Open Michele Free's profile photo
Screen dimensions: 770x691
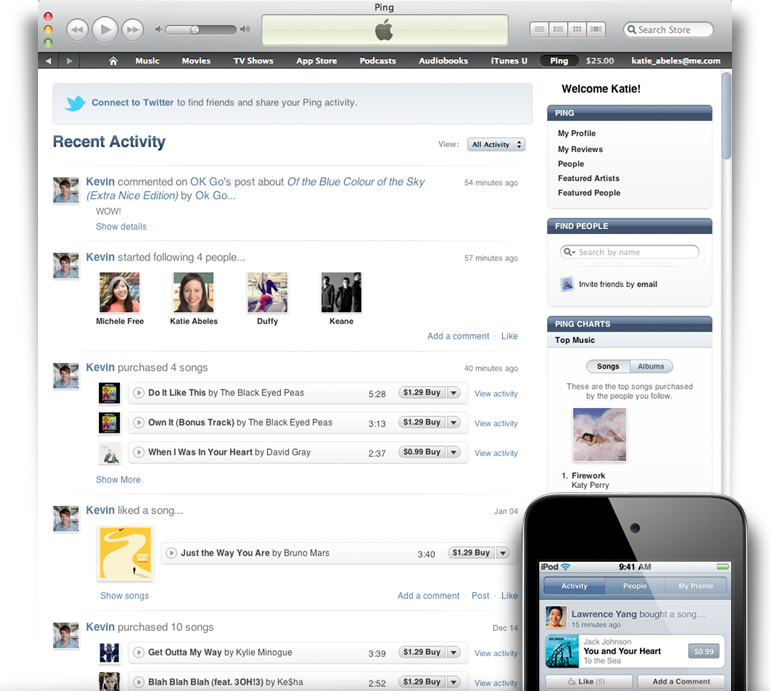[x=119, y=293]
